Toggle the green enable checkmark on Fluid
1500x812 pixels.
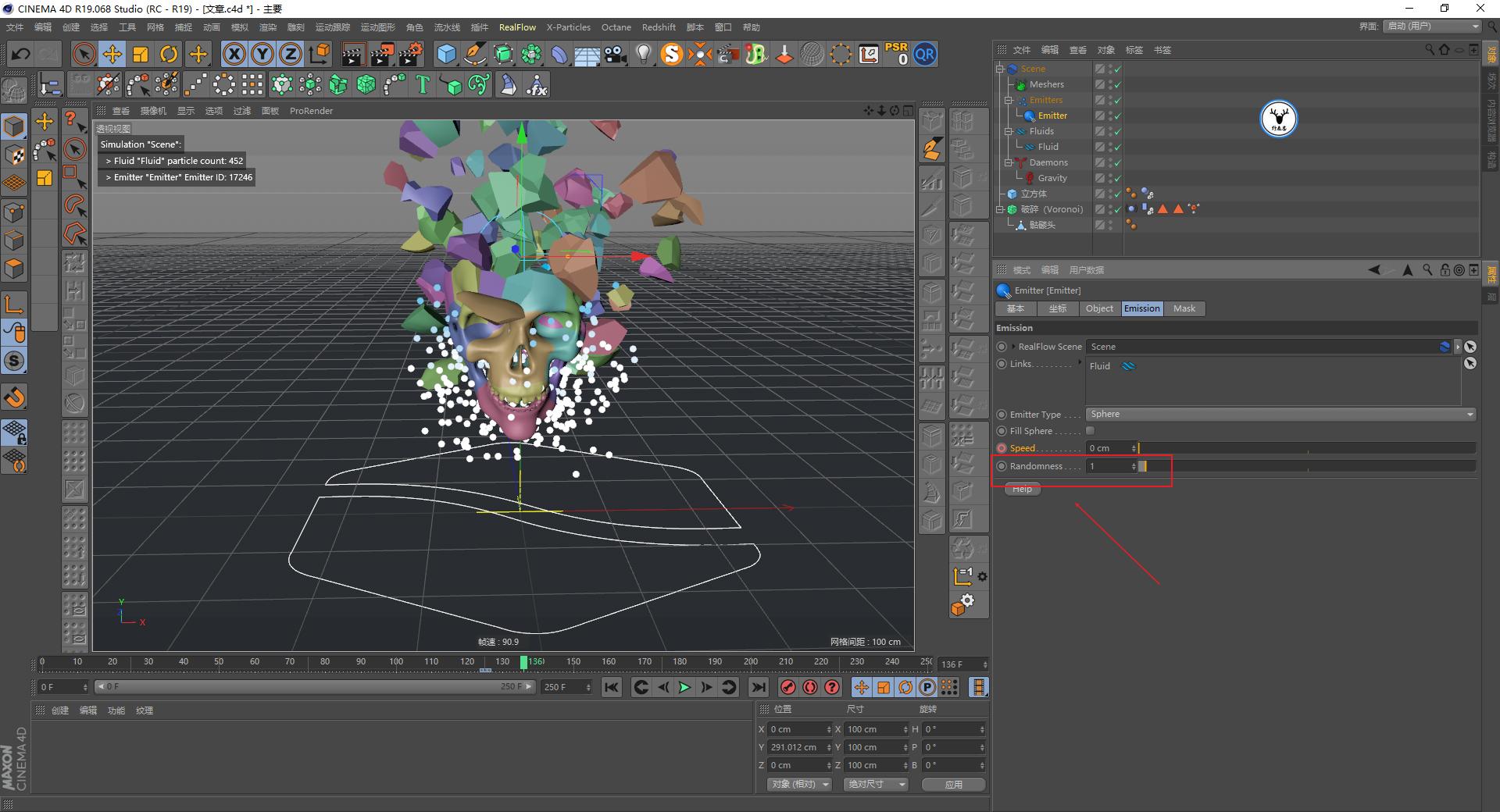[x=1117, y=147]
